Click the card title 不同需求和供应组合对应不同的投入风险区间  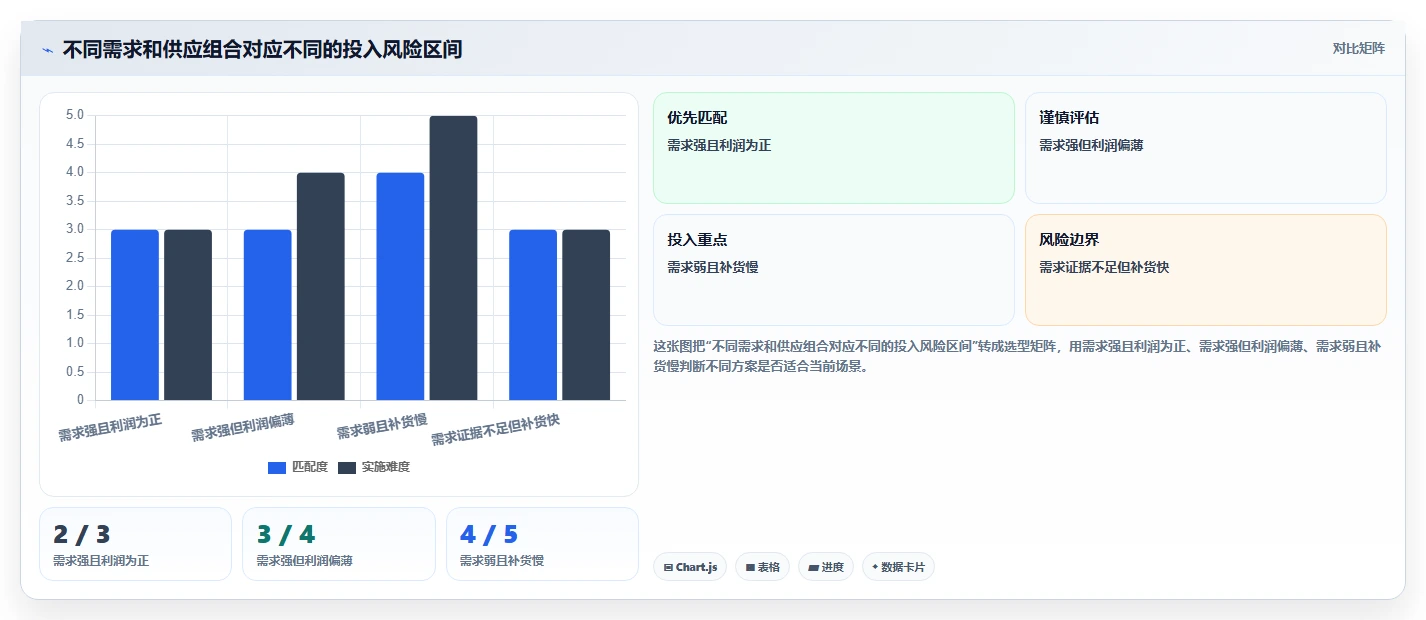pyautogui.click(x=262, y=49)
